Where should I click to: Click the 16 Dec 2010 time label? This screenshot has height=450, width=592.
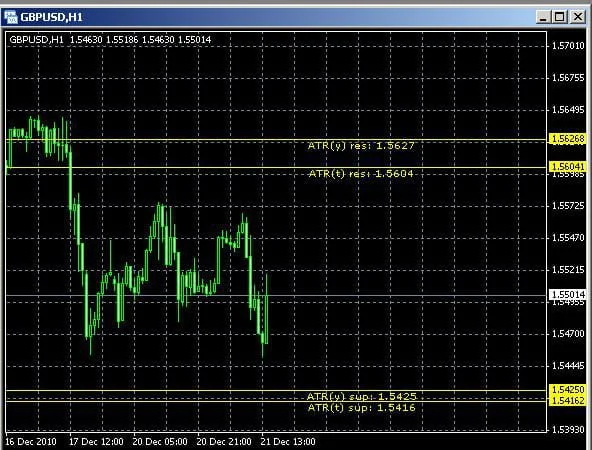[31, 442]
